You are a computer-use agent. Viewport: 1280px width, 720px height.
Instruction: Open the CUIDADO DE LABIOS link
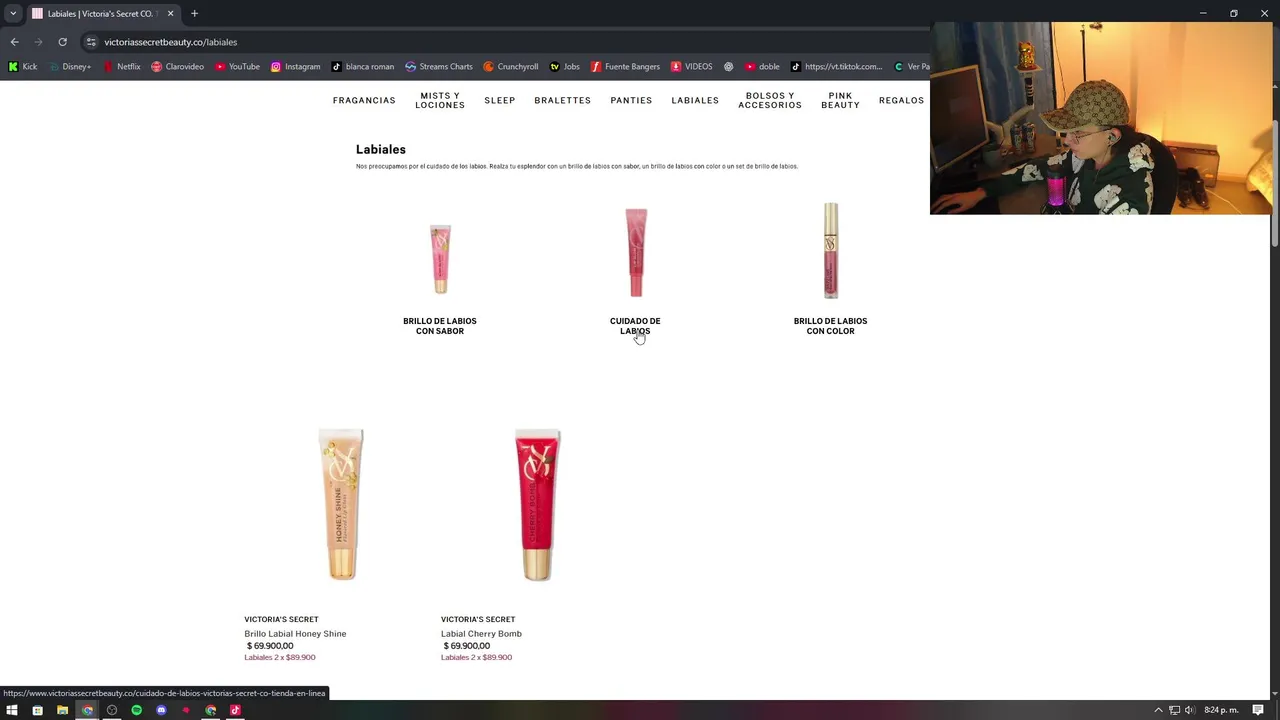(635, 326)
